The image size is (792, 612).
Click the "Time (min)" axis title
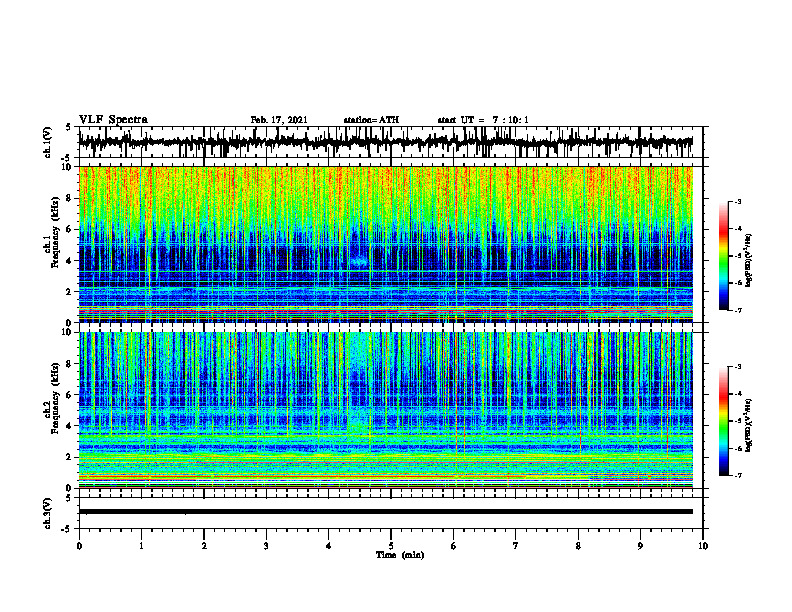(x=400, y=555)
